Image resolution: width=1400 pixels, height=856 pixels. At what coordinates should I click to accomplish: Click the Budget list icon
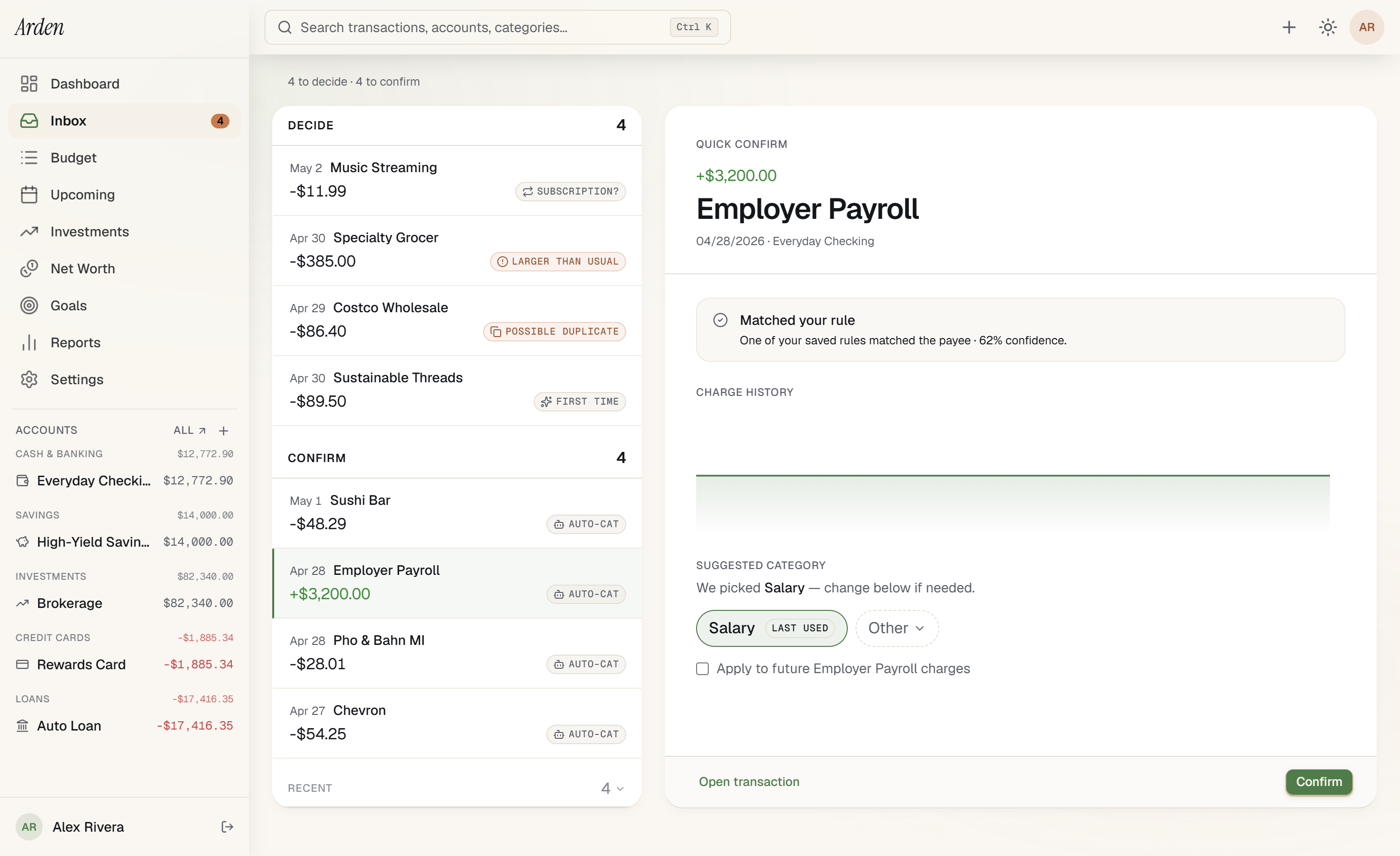[x=29, y=158]
